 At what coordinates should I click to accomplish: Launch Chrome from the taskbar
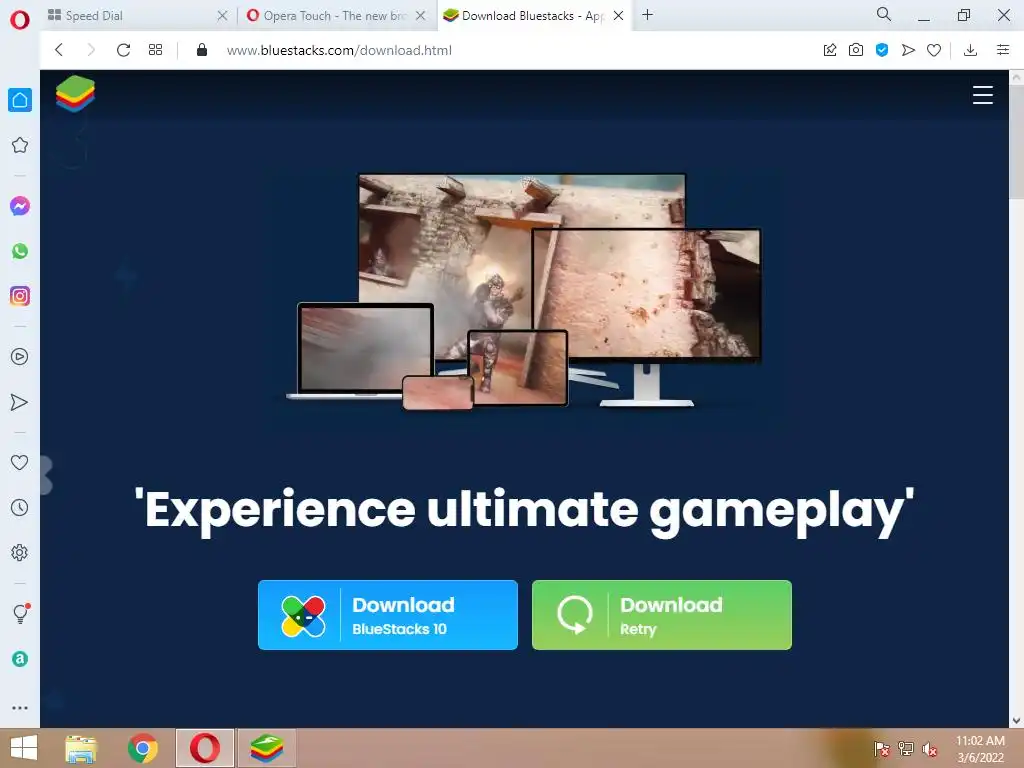click(143, 748)
